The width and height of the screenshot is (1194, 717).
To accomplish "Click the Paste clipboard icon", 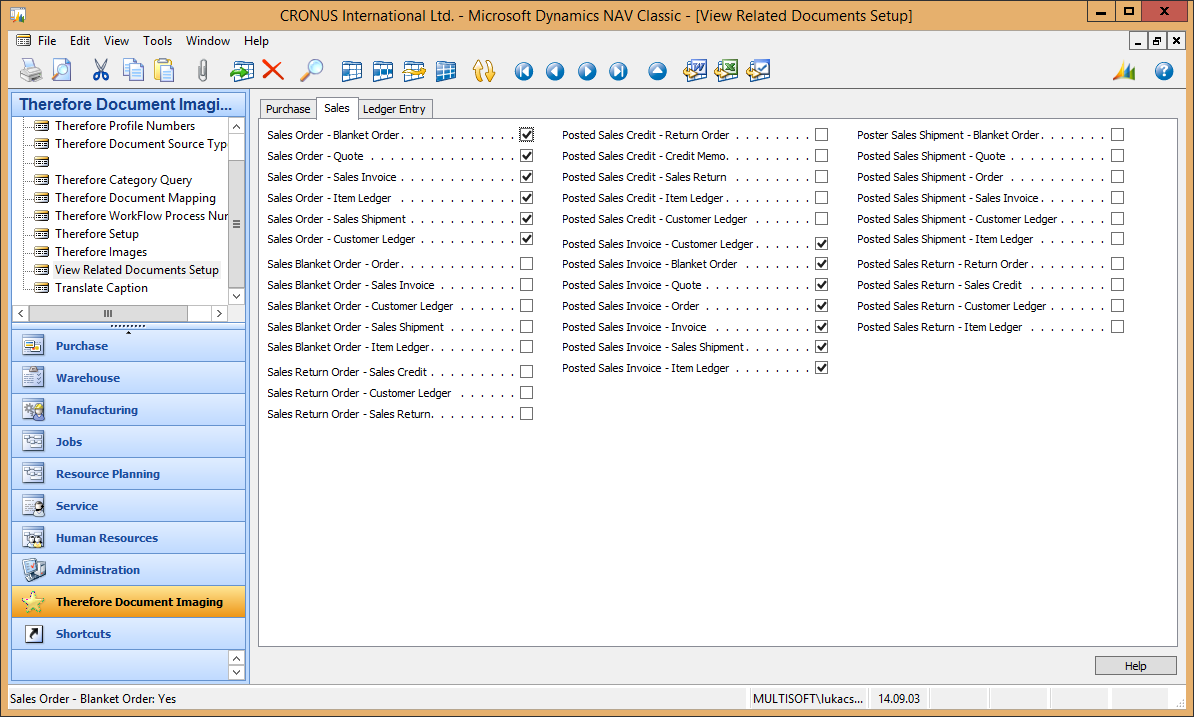I will point(164,71).
